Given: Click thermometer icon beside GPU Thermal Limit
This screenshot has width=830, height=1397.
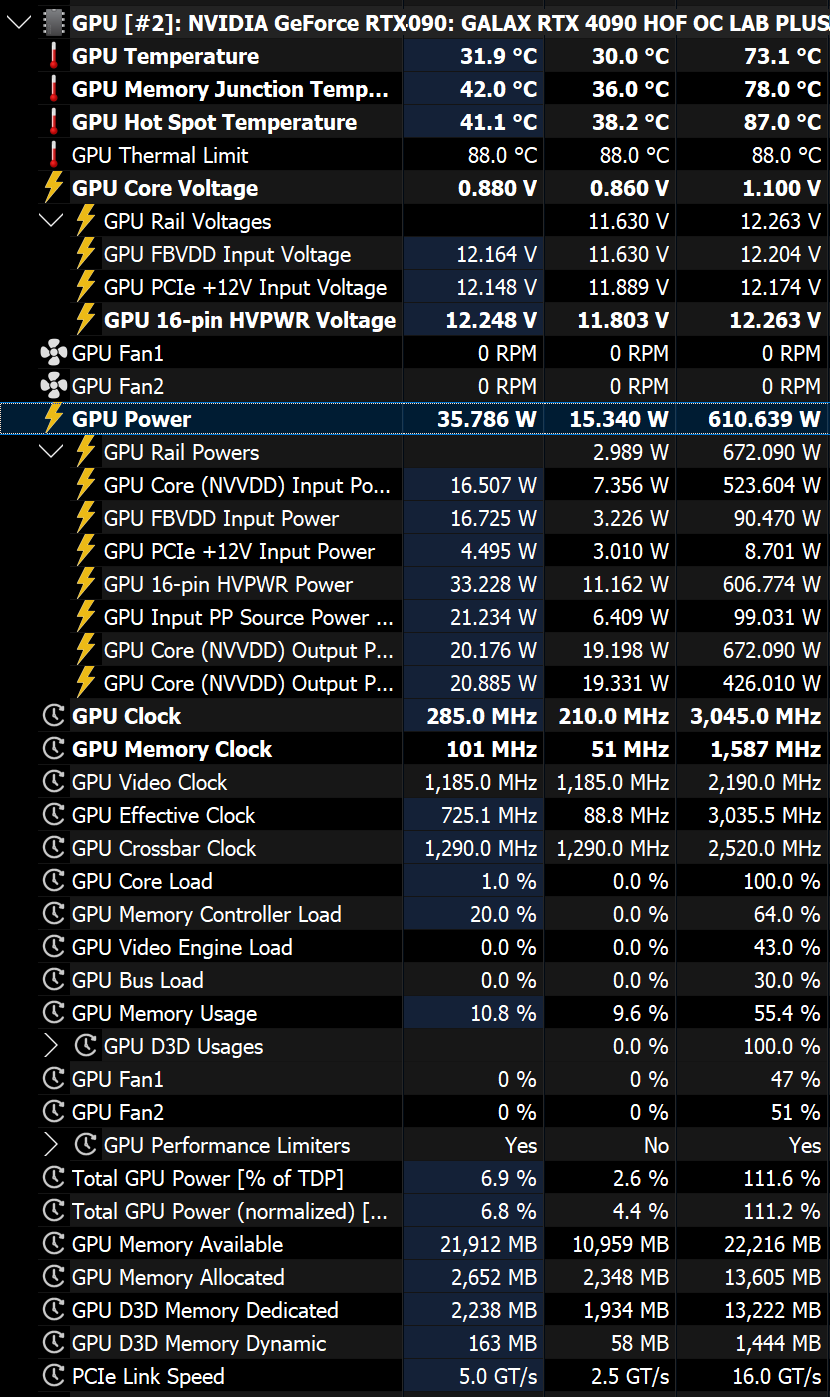Looking at the screenshot, I should [x=53, y=155].
